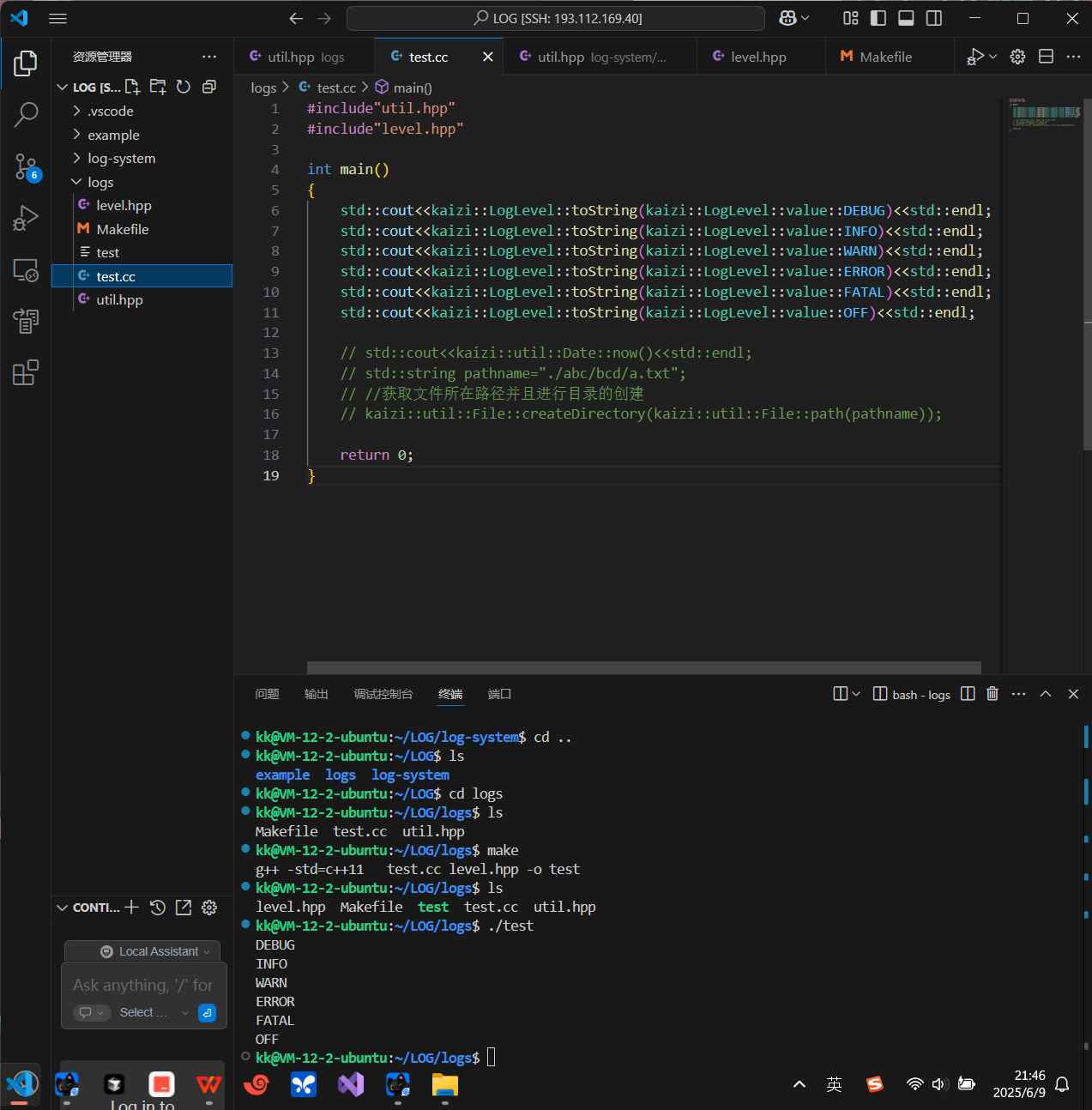The height and width of the screenshot is (1110, 1092).
Task: Click the gear icon in editor toolbar
Action: [x=1017, y=57]
